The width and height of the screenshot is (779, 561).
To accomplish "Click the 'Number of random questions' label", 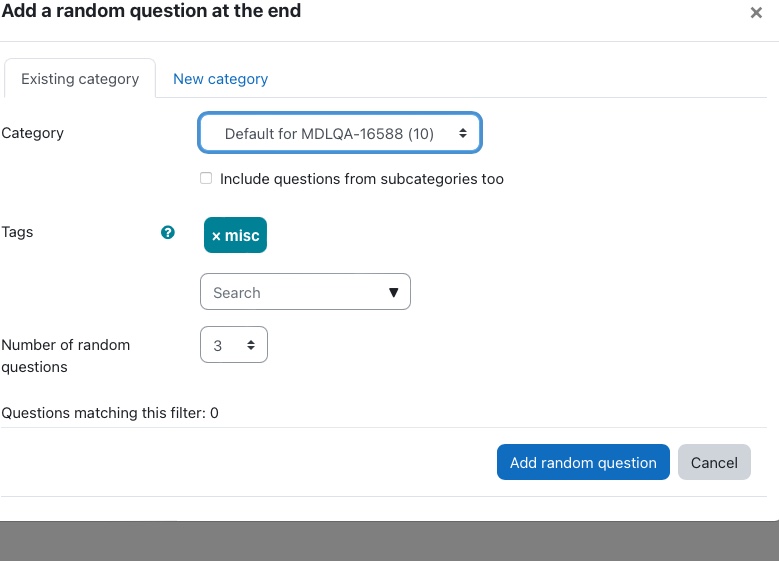I will 66,356.
